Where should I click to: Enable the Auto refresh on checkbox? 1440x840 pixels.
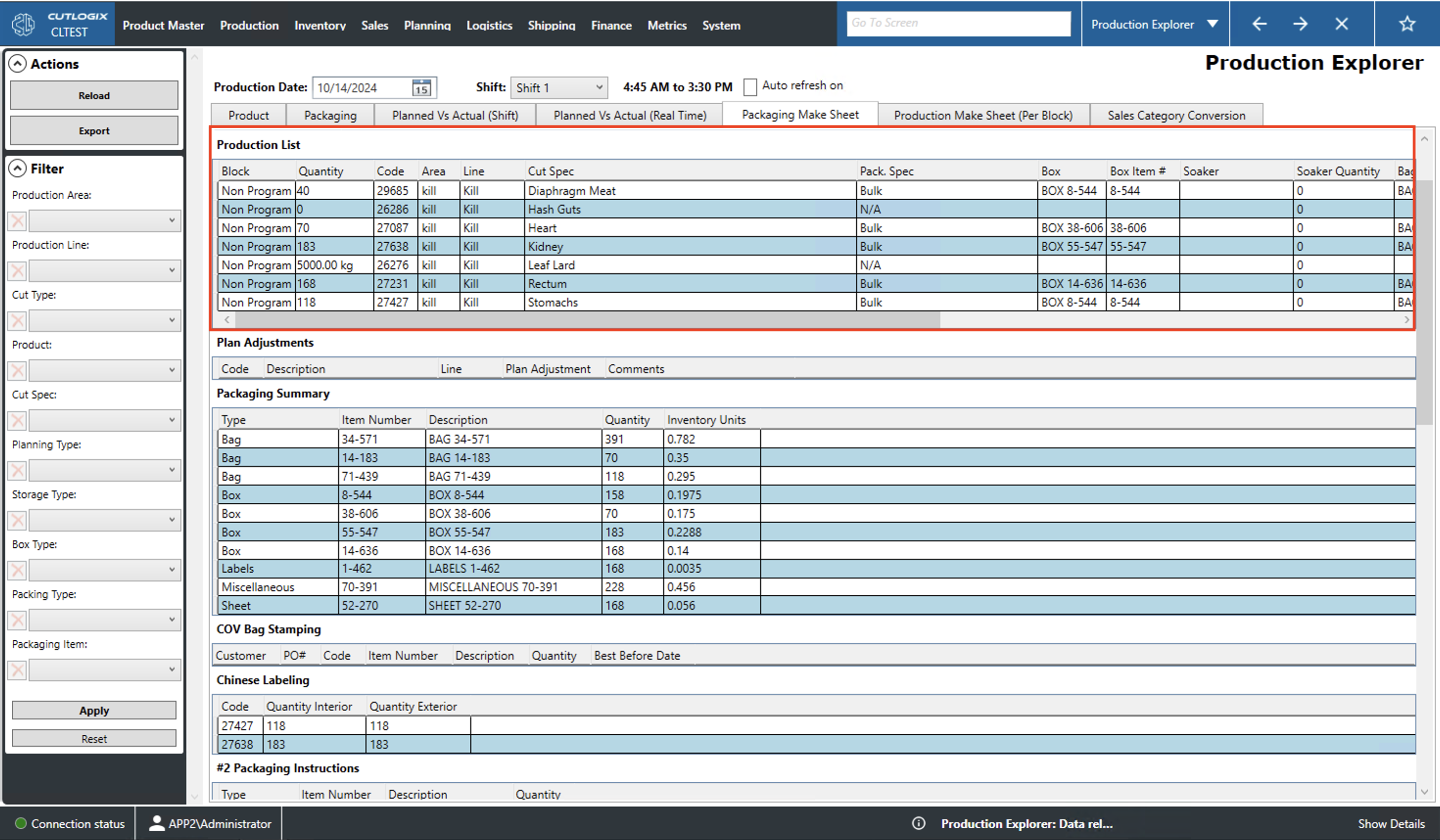point(751,86)
